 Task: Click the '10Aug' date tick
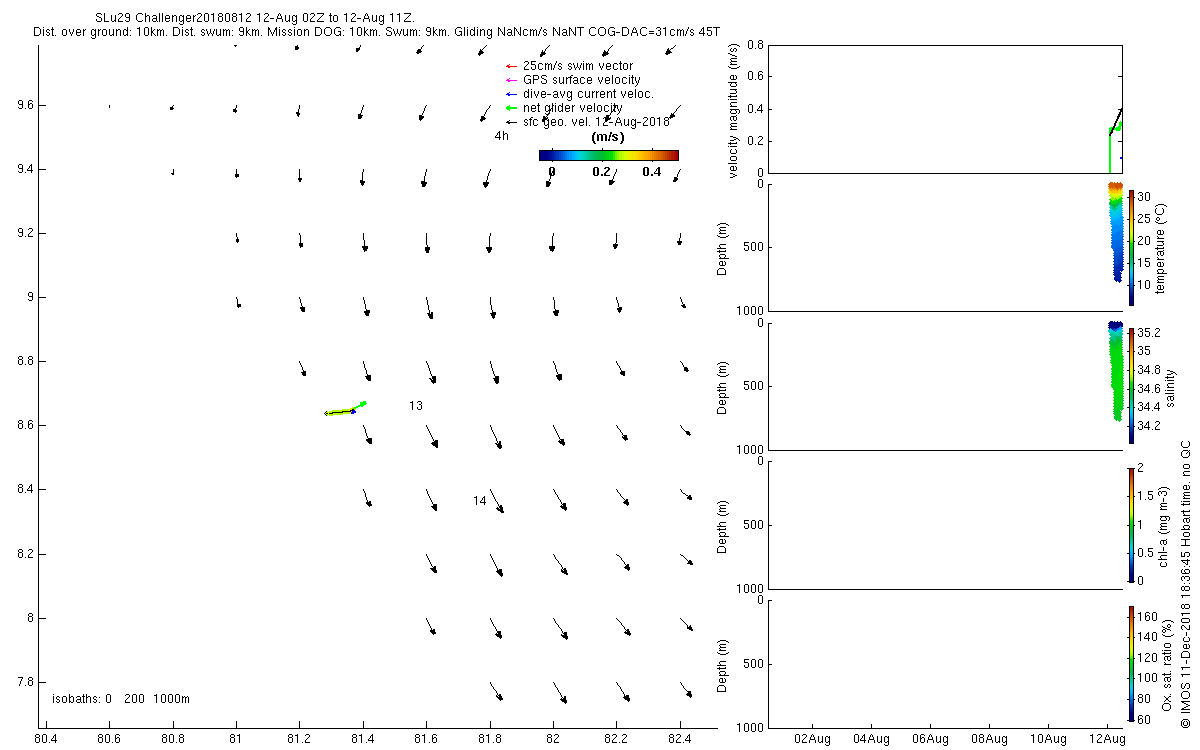tap(1048, 738)
